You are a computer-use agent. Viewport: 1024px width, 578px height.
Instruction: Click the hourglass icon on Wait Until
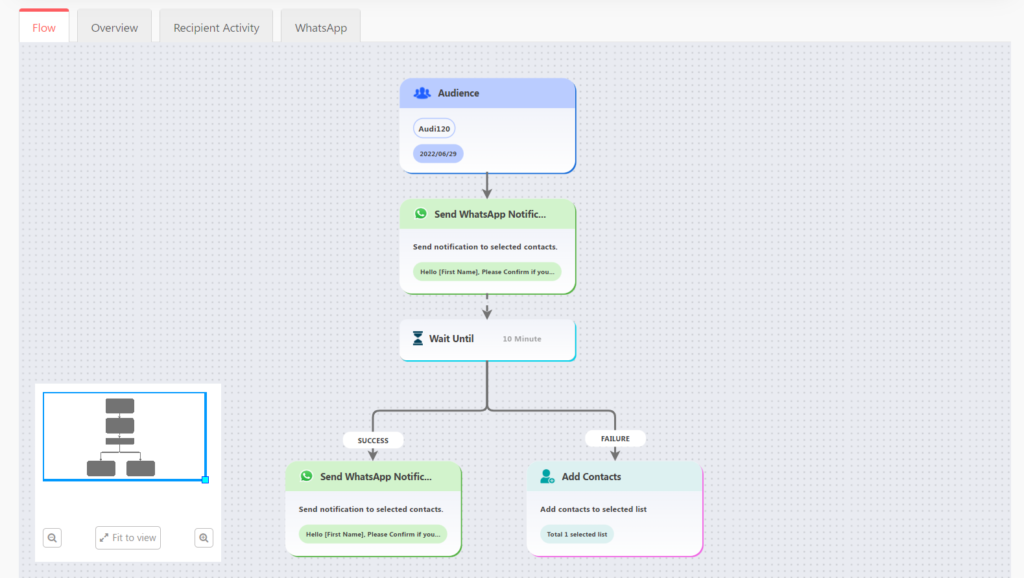tap(418, 339)
